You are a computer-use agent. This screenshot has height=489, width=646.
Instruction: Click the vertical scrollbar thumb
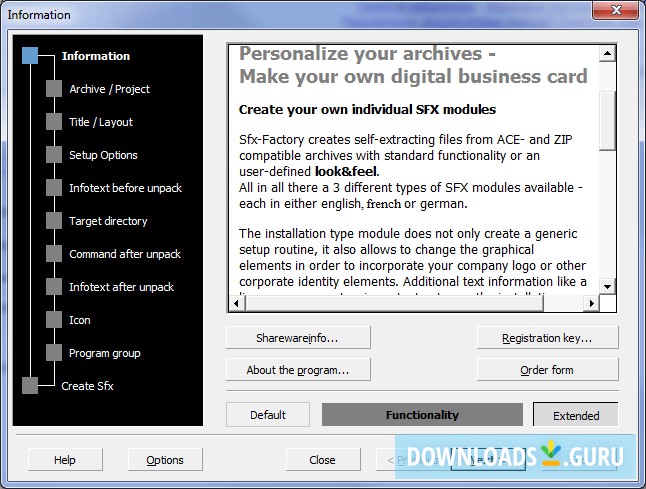click(607, 121)
